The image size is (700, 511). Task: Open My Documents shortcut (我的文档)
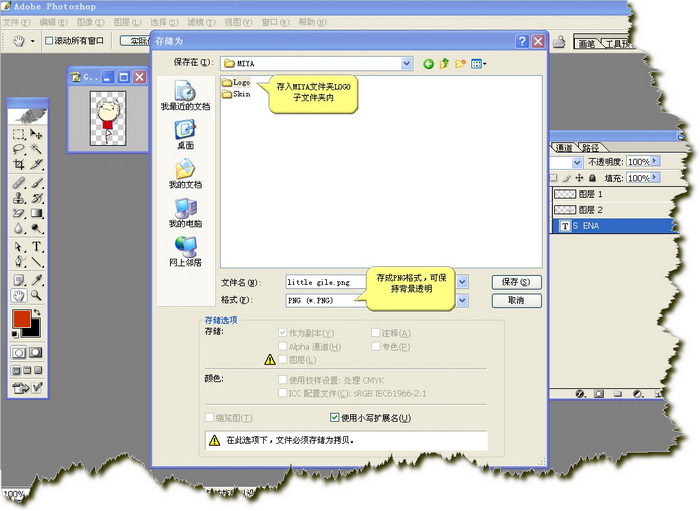coord(185,174)
